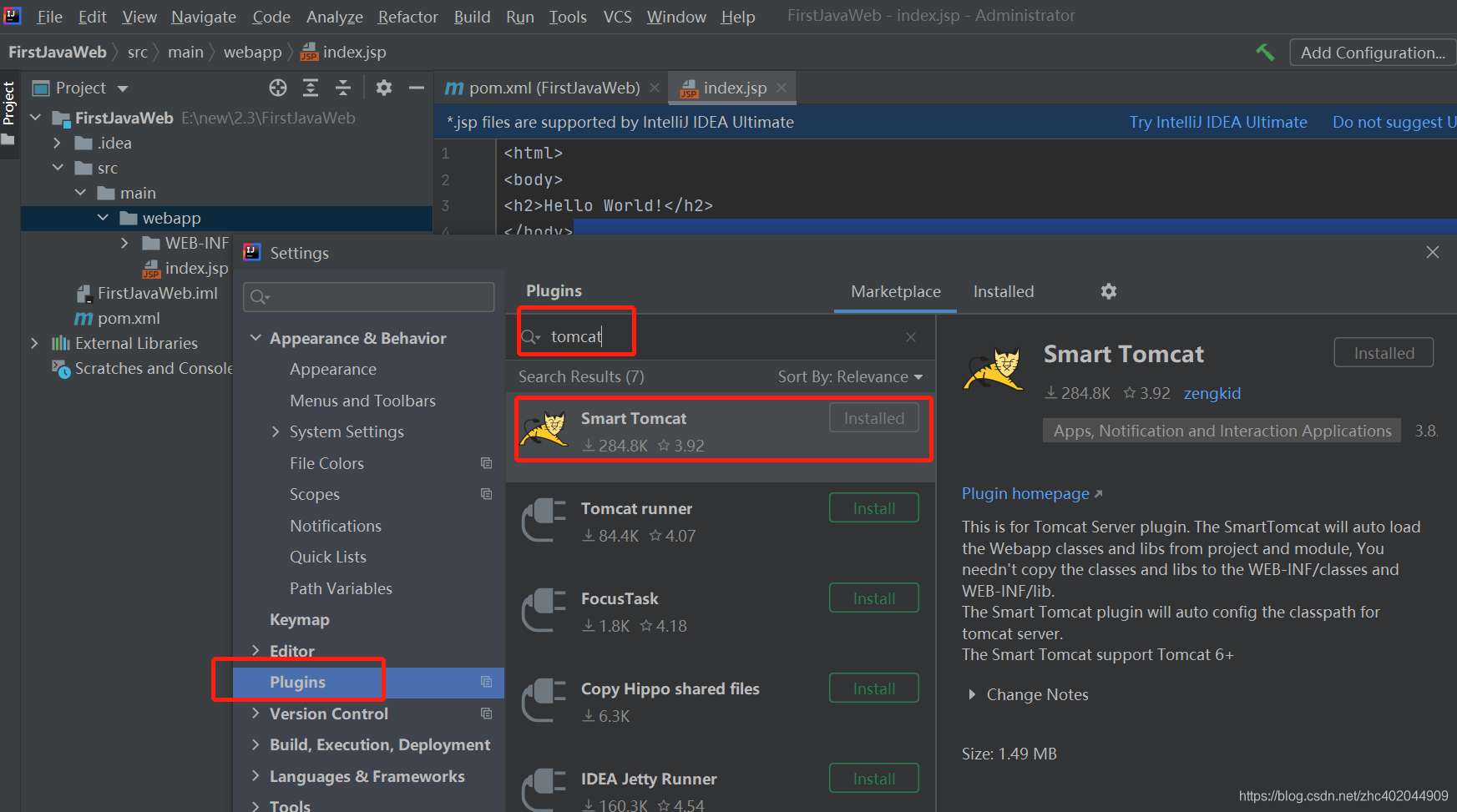Viewport: 1457px width, 812px height.
Task: Close the Settings dialog
Action: tap(1433, 252)
